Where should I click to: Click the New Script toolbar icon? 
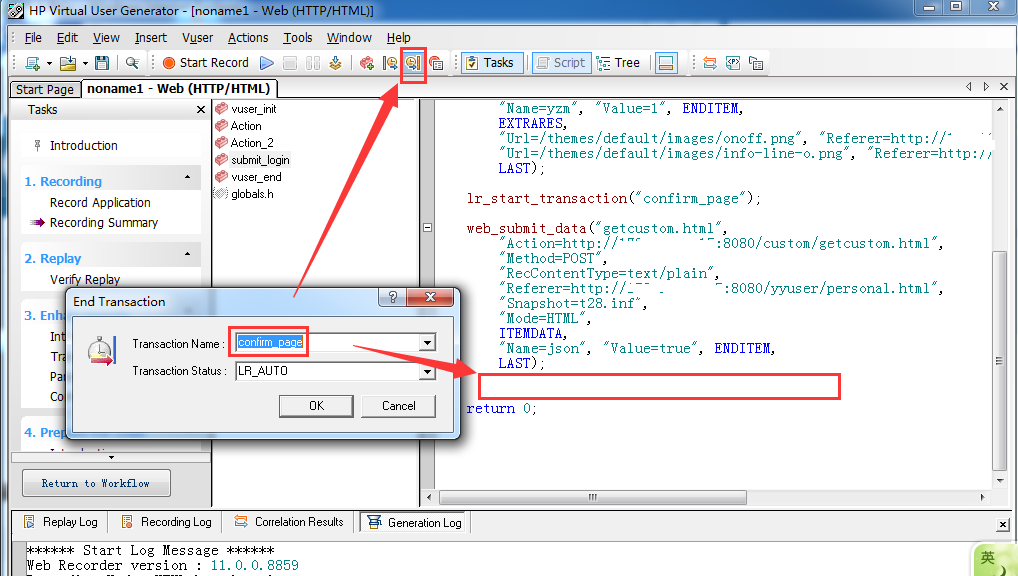tap(32, 63)
